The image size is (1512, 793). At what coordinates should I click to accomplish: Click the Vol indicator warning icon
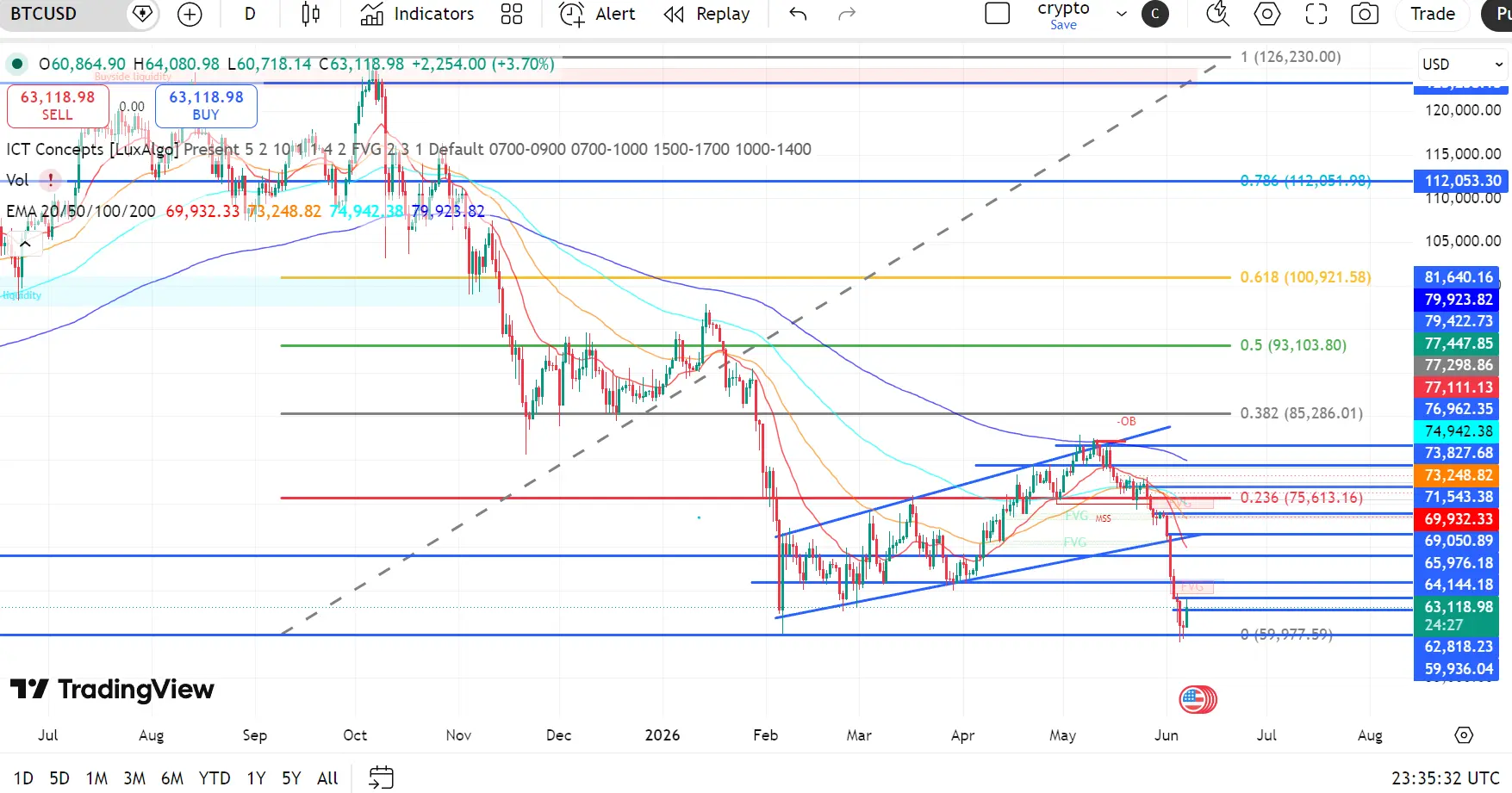[x=51, y=180]
